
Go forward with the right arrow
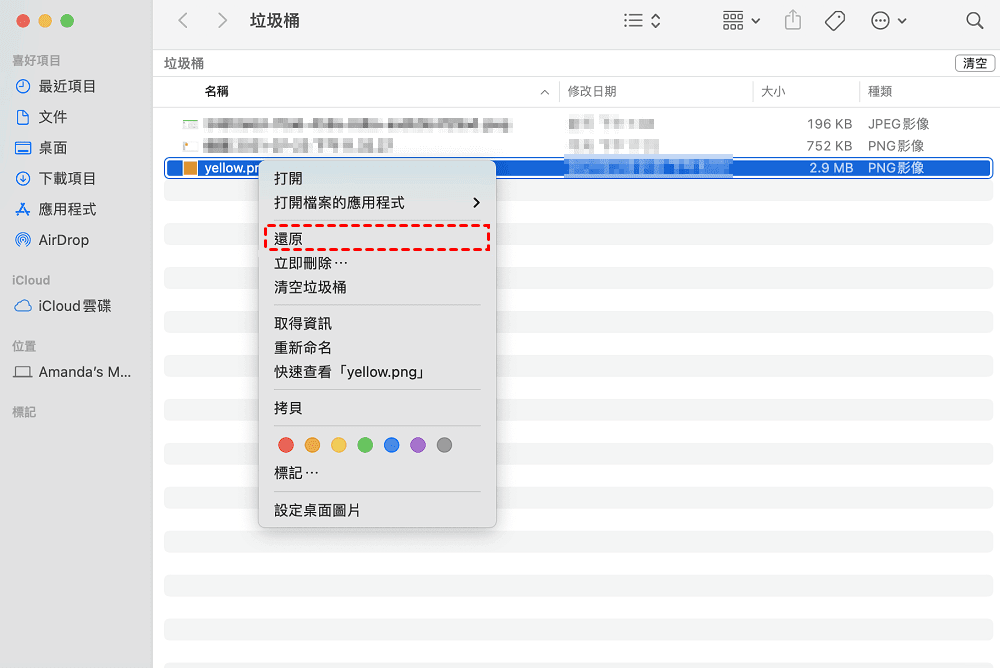click(x=222, y=20)
